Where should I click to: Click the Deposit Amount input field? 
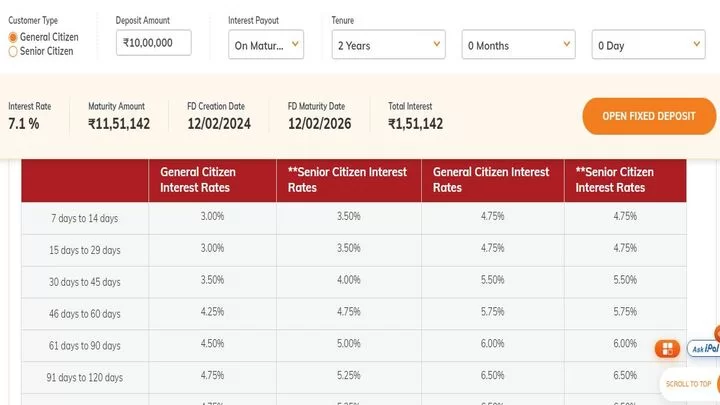coord(153,43)
